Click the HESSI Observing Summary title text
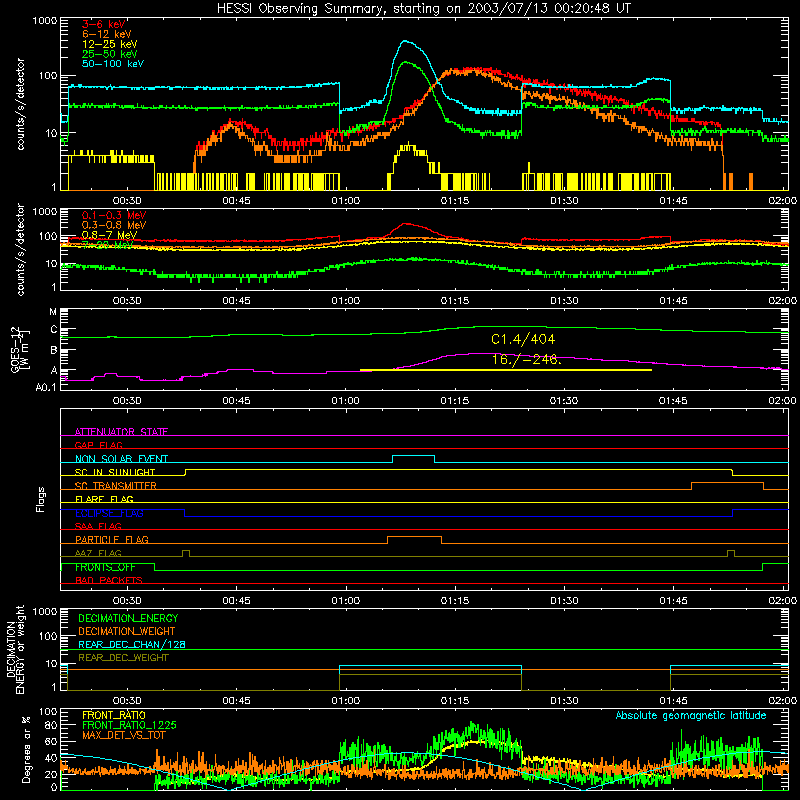The width and height of the screenshot is (800, 800). [x=423, y=9]
